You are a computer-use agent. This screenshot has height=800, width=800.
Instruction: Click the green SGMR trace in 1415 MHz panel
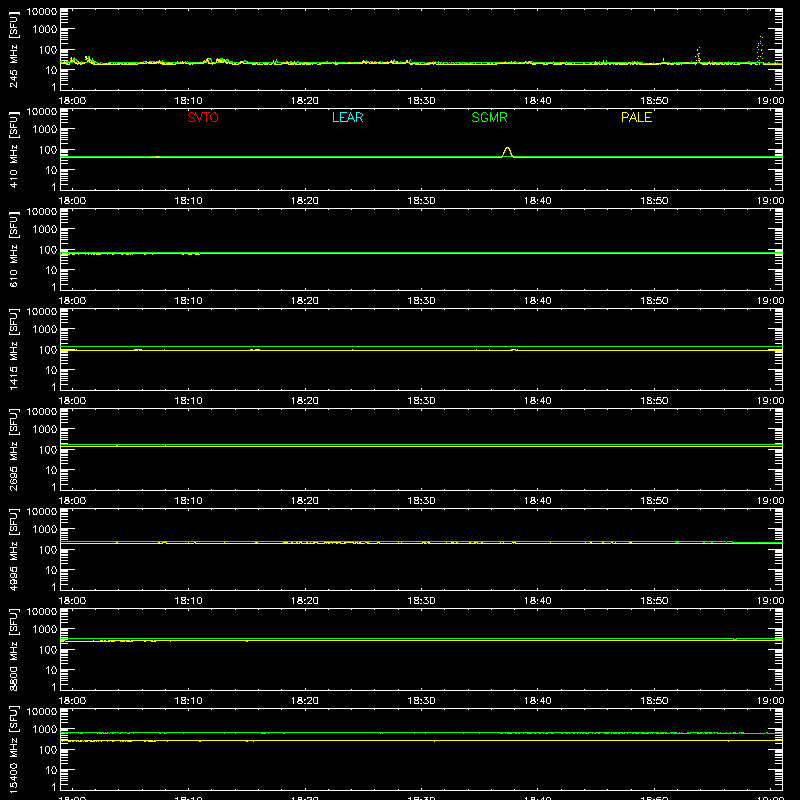421,346
